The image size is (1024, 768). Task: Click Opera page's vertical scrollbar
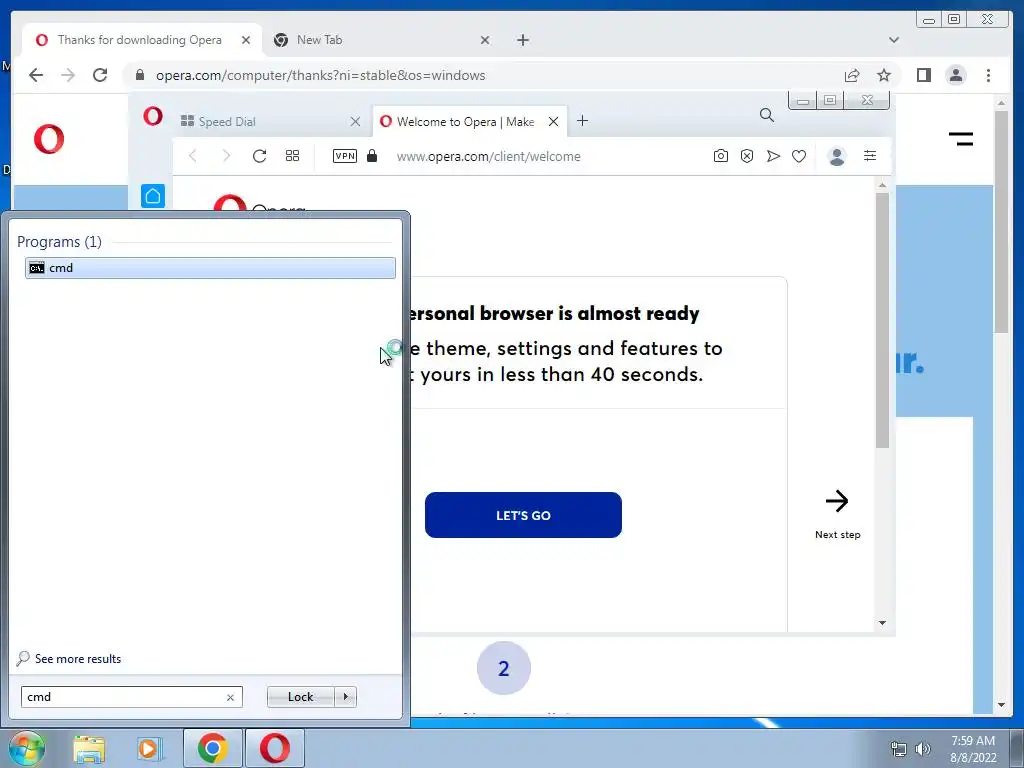point(882,320)
